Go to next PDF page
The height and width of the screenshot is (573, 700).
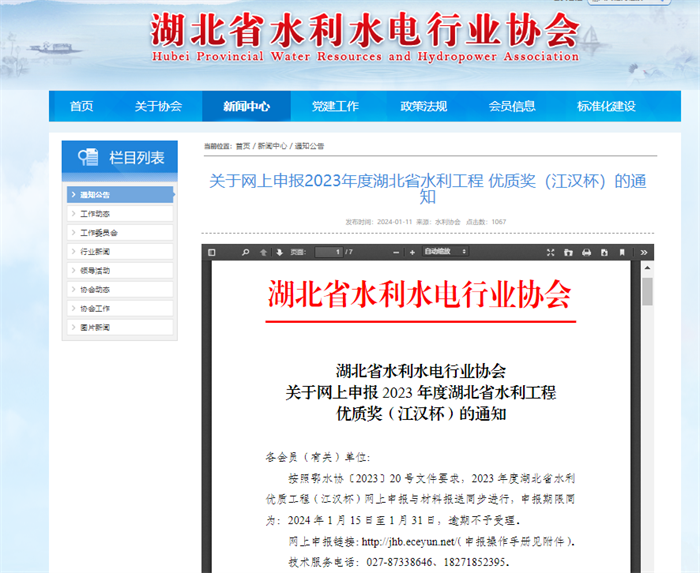point(279,253)
